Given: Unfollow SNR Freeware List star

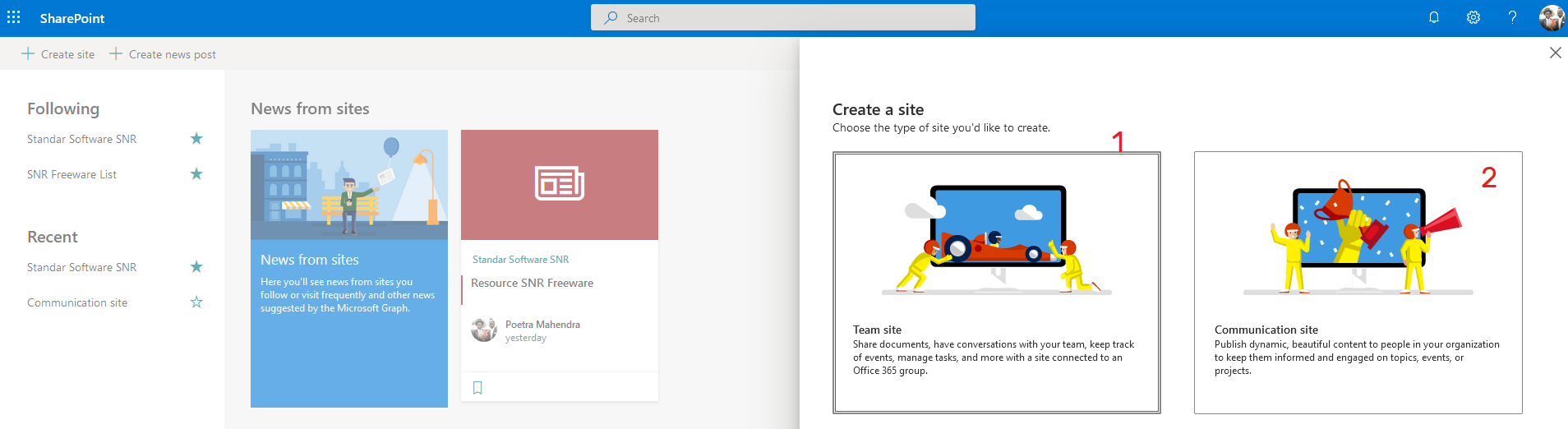Looking at the screenshot, I should pyautogui.click(x=196, y=173).
